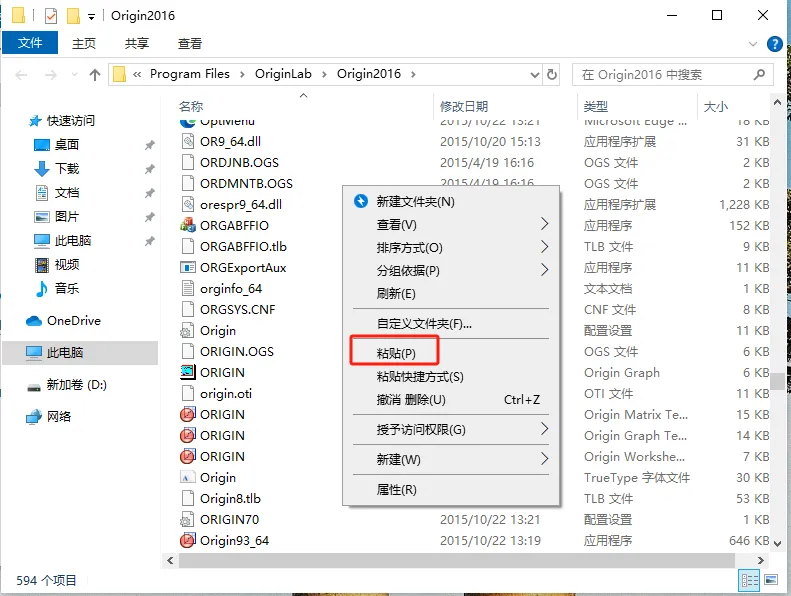This screenshot has width=791, height=596.
Task: Expand the address bar history dropdown
Action: (x=535, y=75)
